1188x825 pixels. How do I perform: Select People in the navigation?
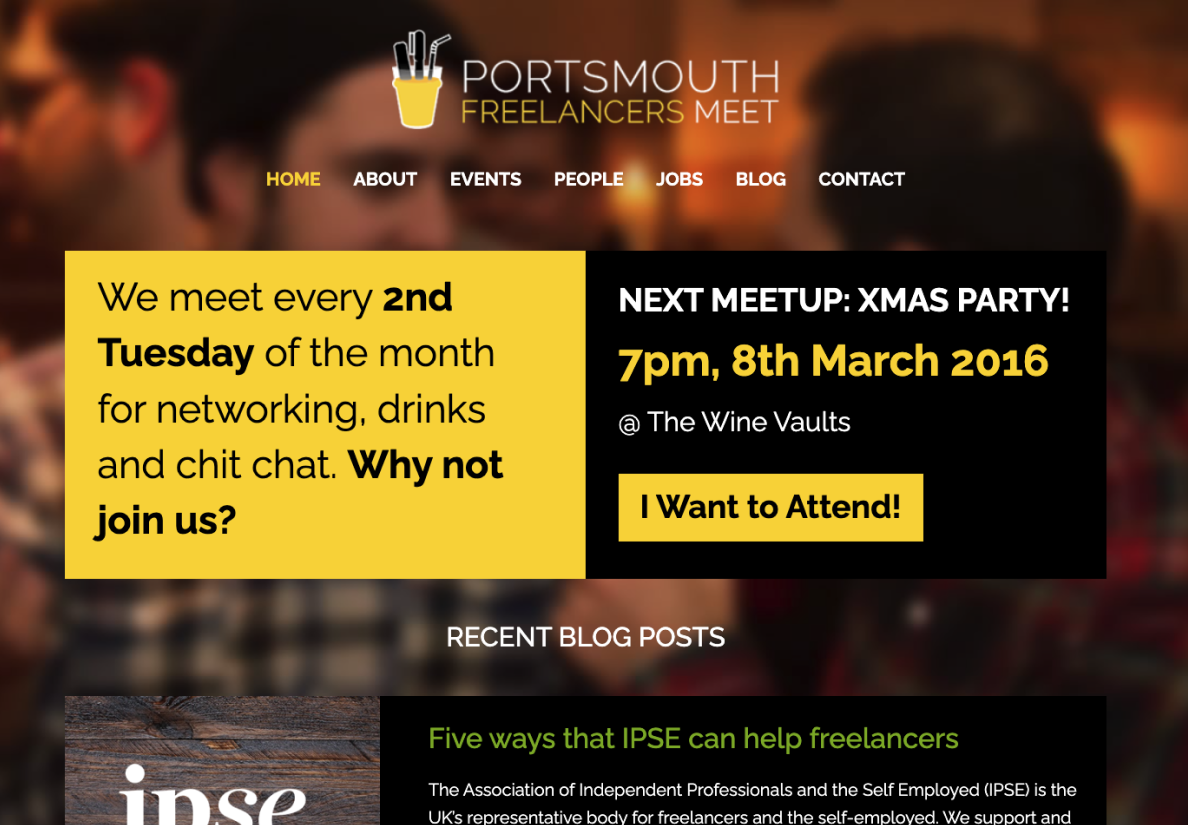coord(588,179)
